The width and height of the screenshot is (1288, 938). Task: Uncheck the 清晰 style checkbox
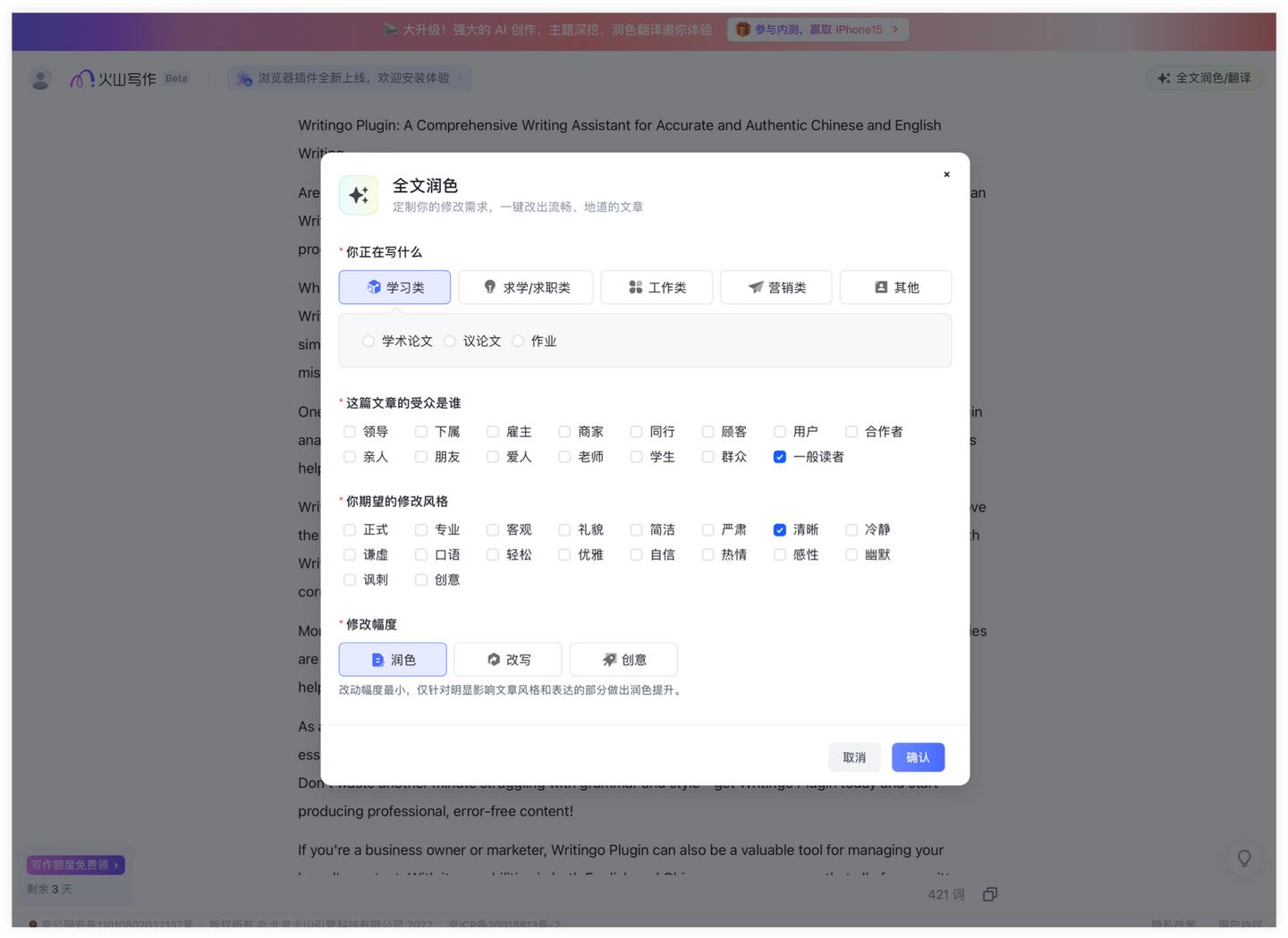click(x=780, y=530)
